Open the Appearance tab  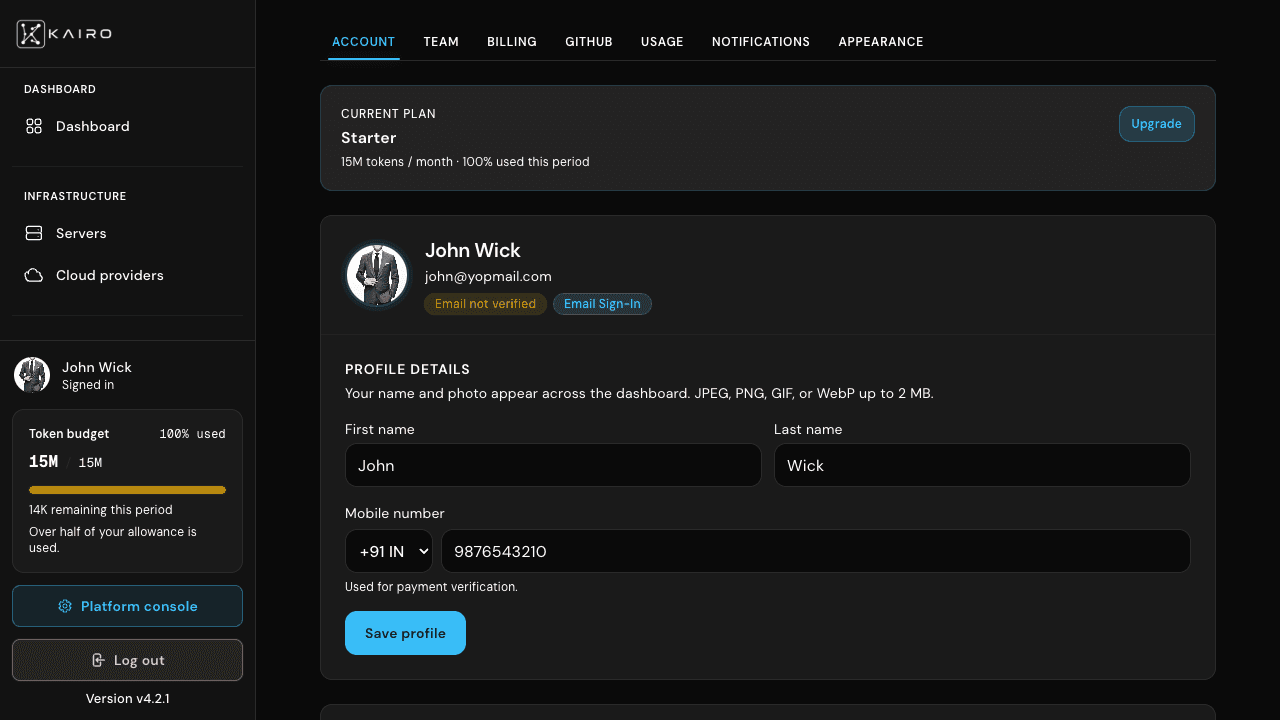(881, 42)
